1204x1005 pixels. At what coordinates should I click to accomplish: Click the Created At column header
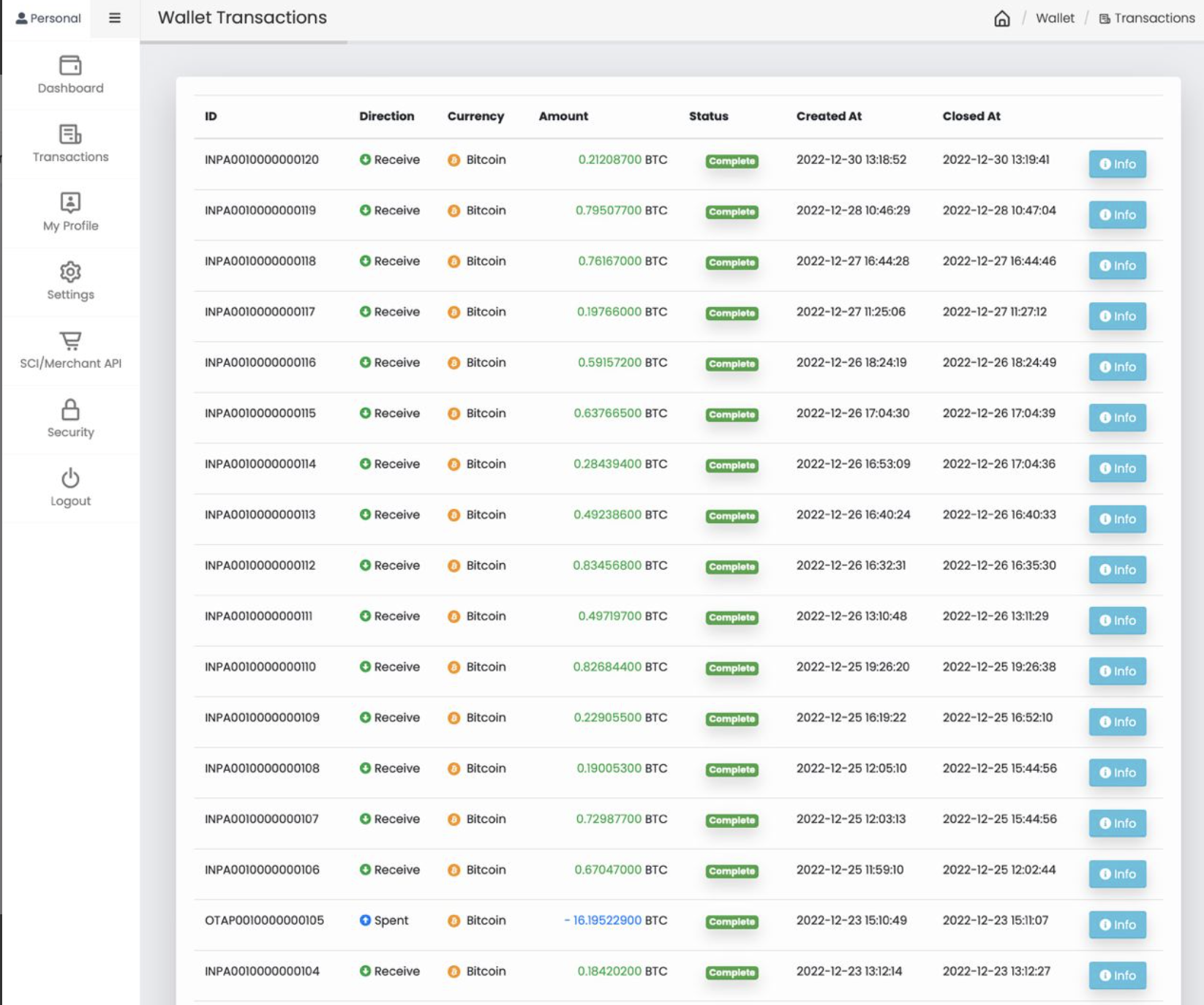(829, 116)
